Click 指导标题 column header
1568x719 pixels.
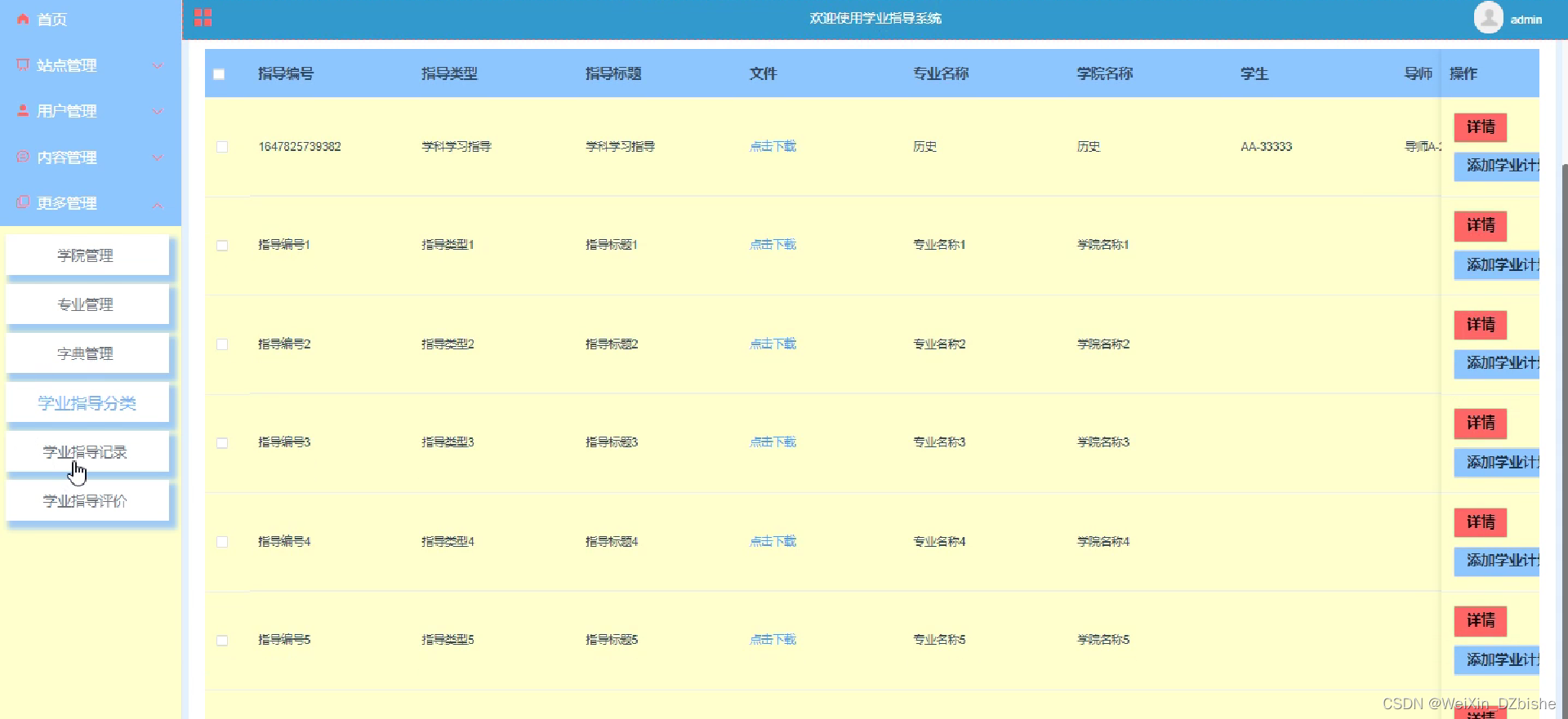613,73
